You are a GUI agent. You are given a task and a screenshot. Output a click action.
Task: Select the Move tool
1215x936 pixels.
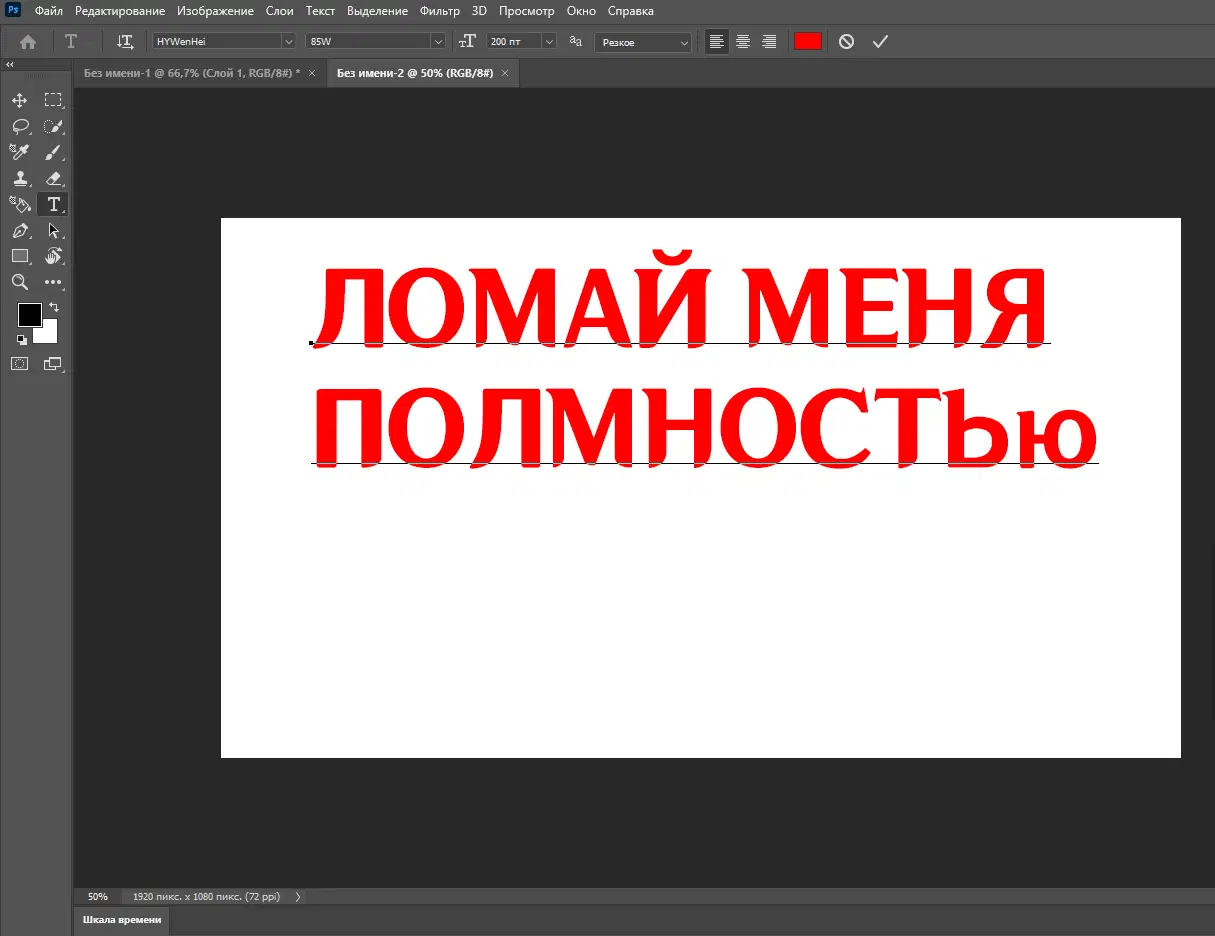coord(19,100)
